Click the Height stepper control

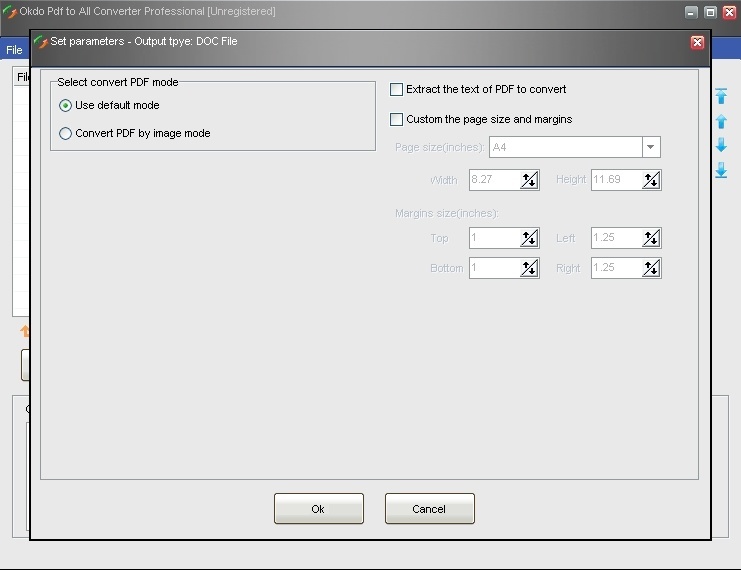[x=651, y=180]
